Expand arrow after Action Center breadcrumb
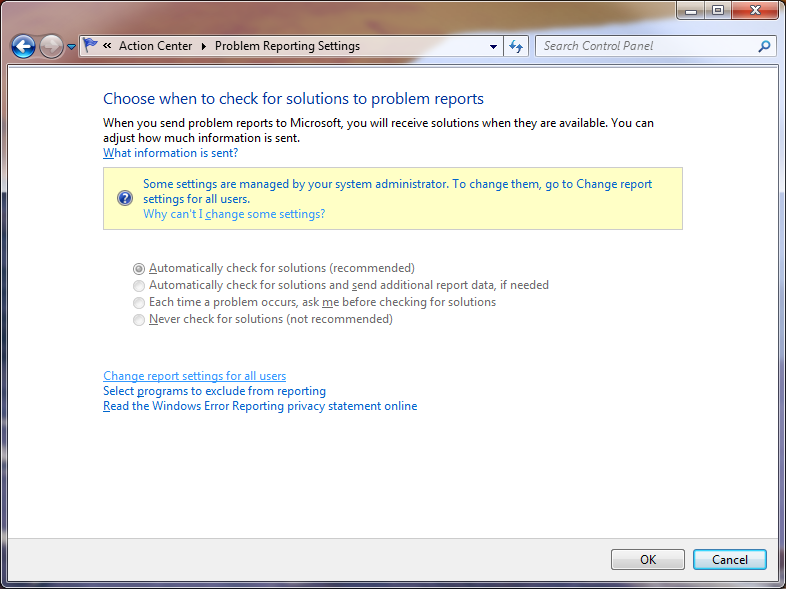The image size is (786, 589). click(204, 46)
